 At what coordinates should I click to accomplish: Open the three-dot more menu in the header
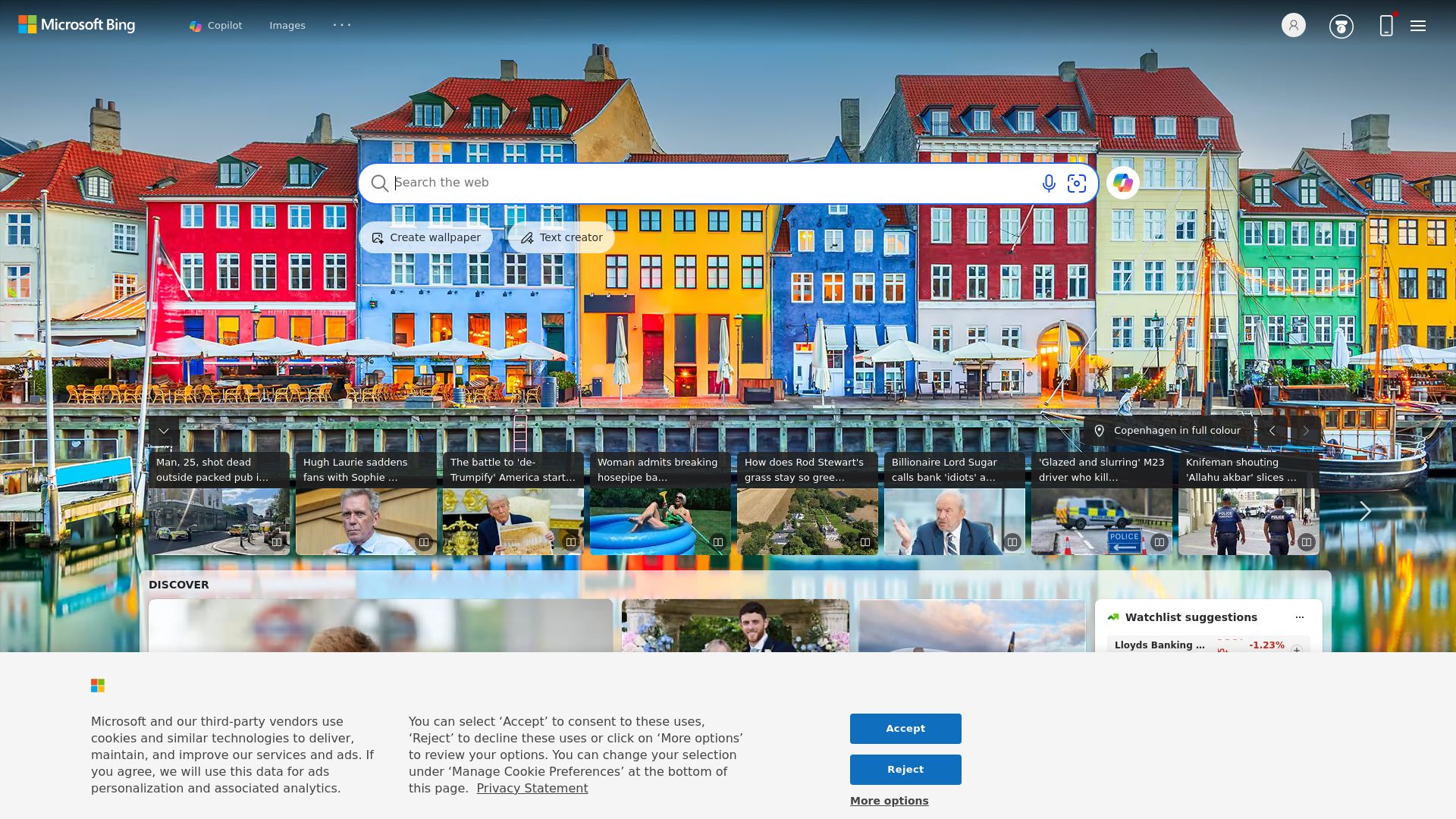(342, 25)
